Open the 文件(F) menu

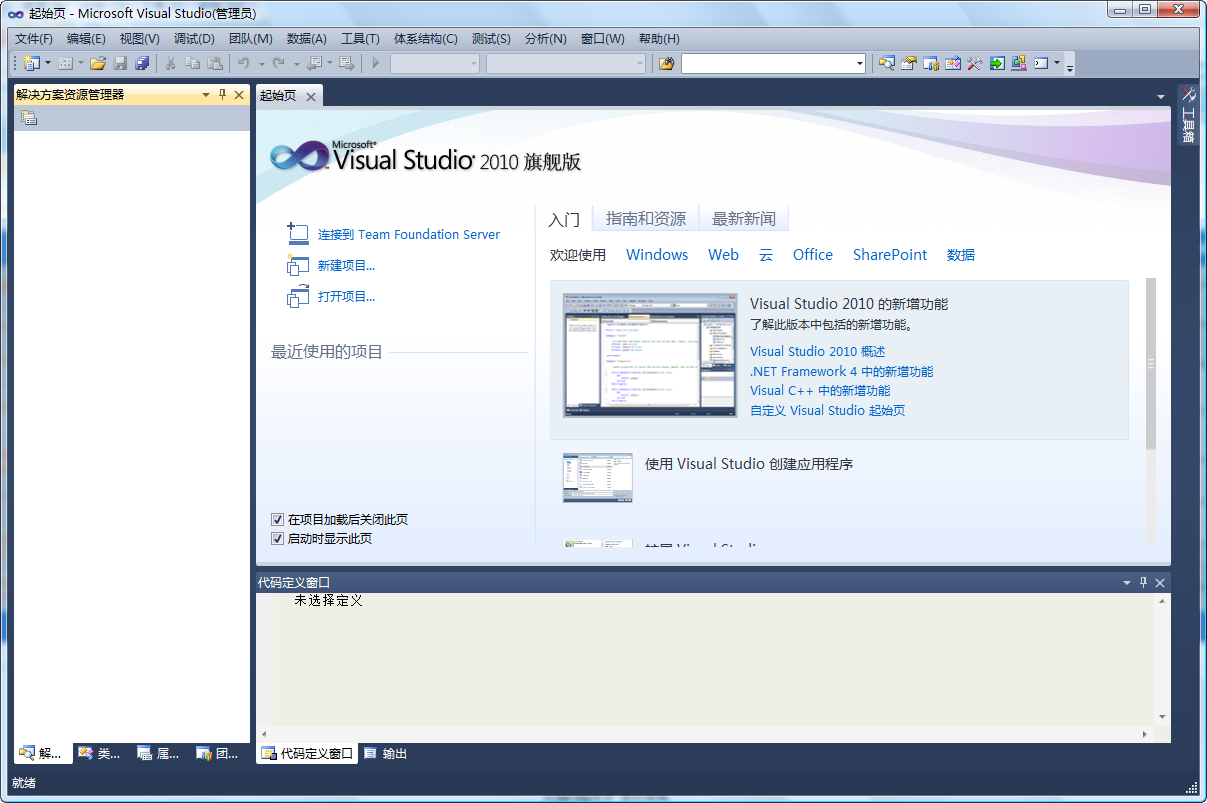pyautogui.click(x=34, y=39)
